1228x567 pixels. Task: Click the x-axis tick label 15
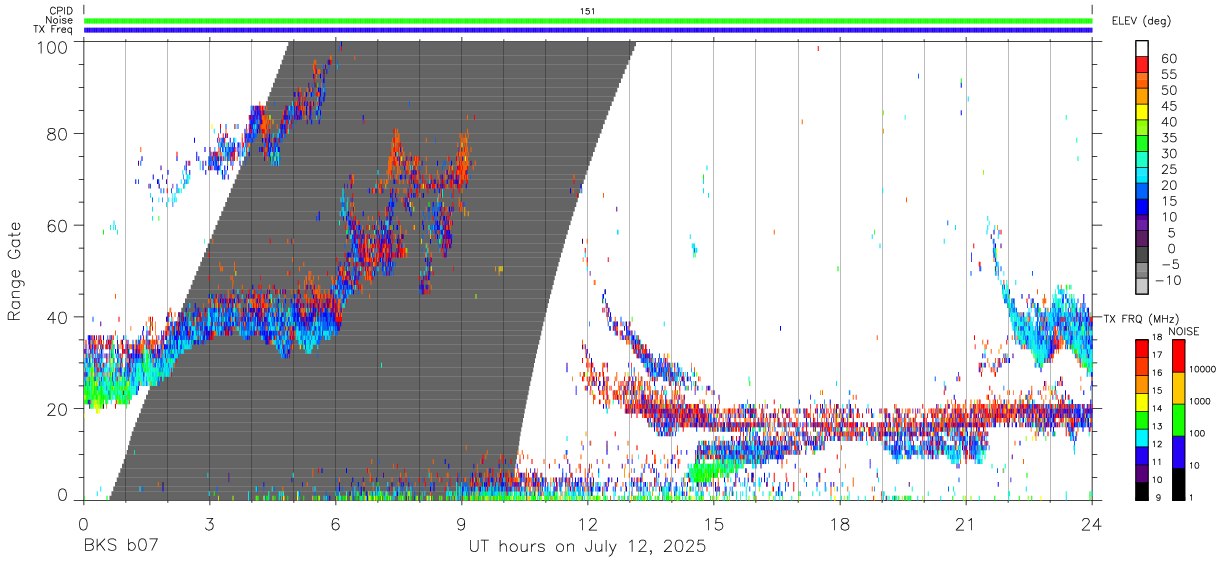point(714,523)
